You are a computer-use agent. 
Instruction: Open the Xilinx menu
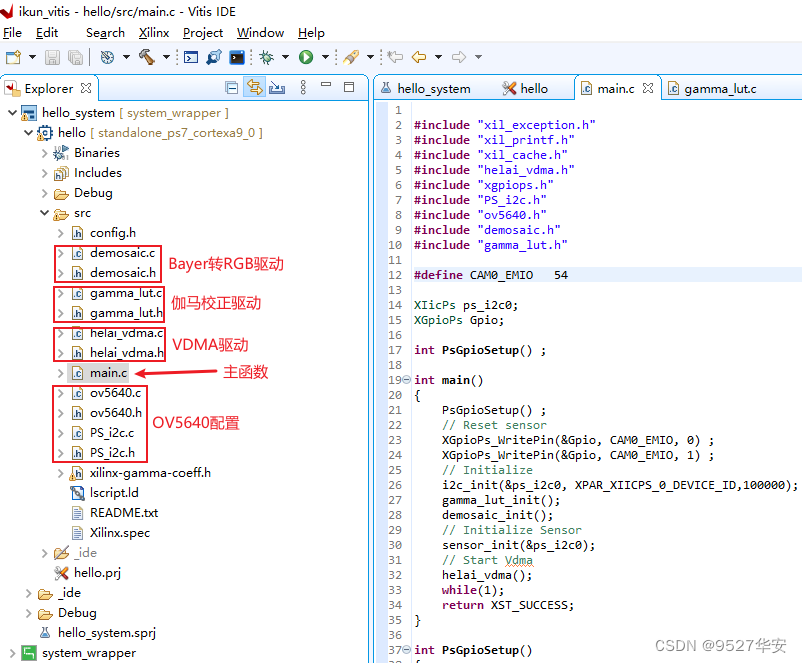[153, 33]
